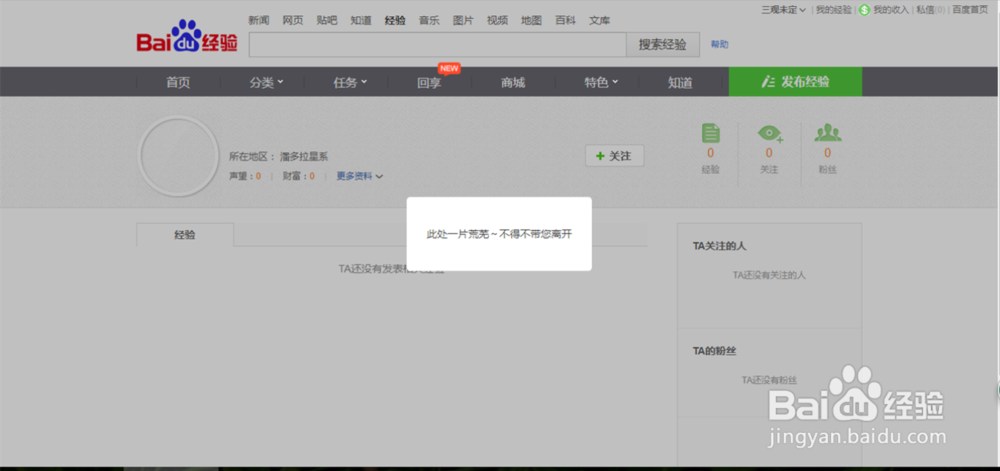This screenshot has width=1000, height=471.
Task: Click the 粉丝 count of 0
Action: pos(828,153)
